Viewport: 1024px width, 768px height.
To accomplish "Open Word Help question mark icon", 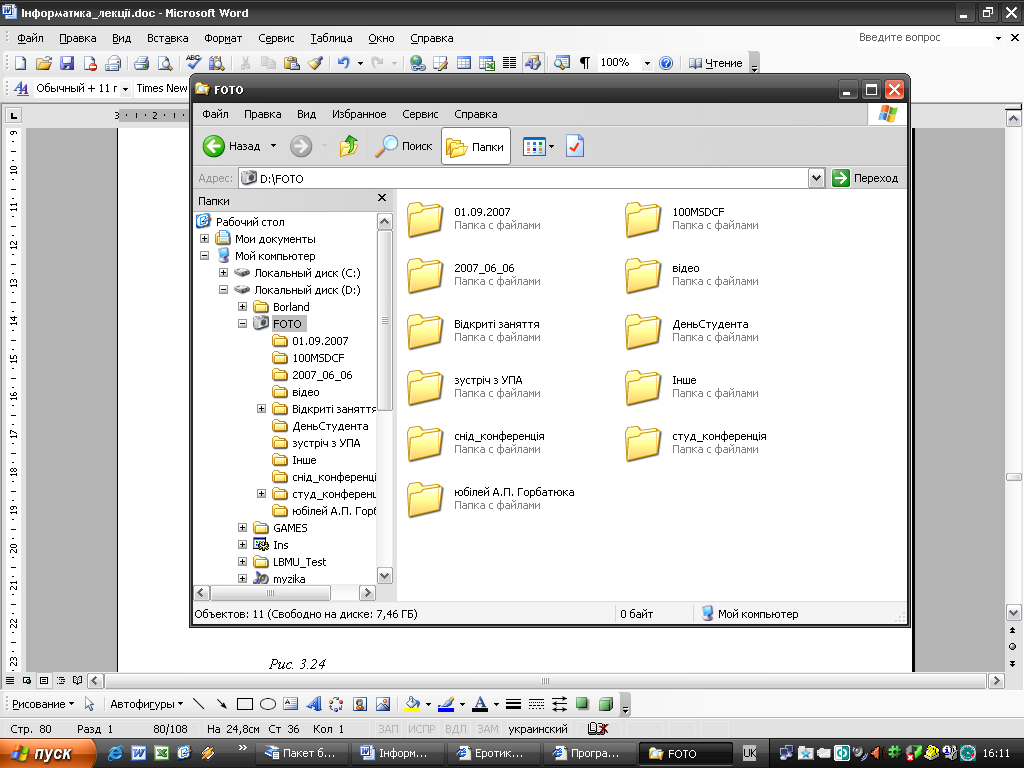I will point(665,63).
